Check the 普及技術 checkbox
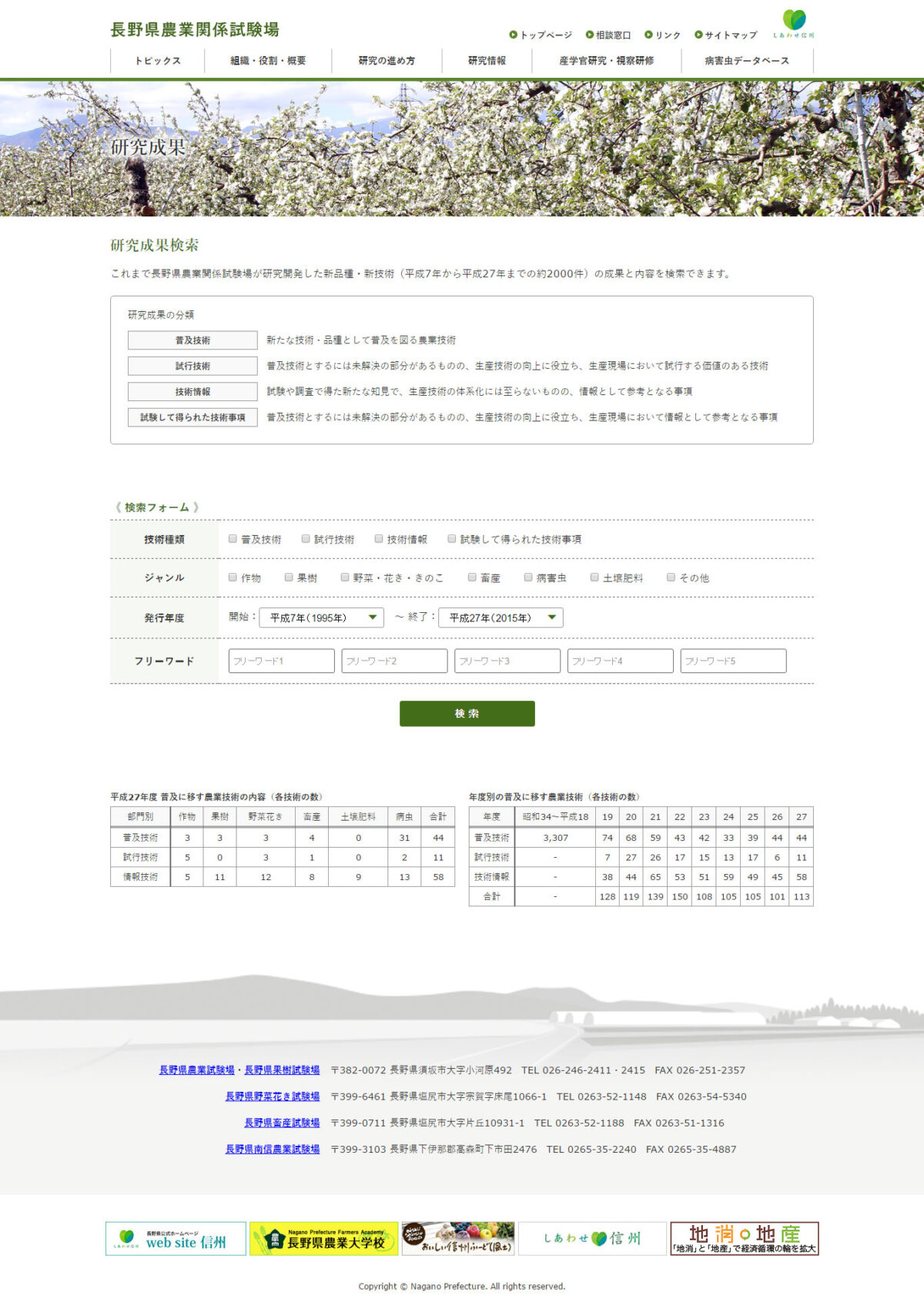This screenshot has width=924, height=1309. click(x=233, y=539)
